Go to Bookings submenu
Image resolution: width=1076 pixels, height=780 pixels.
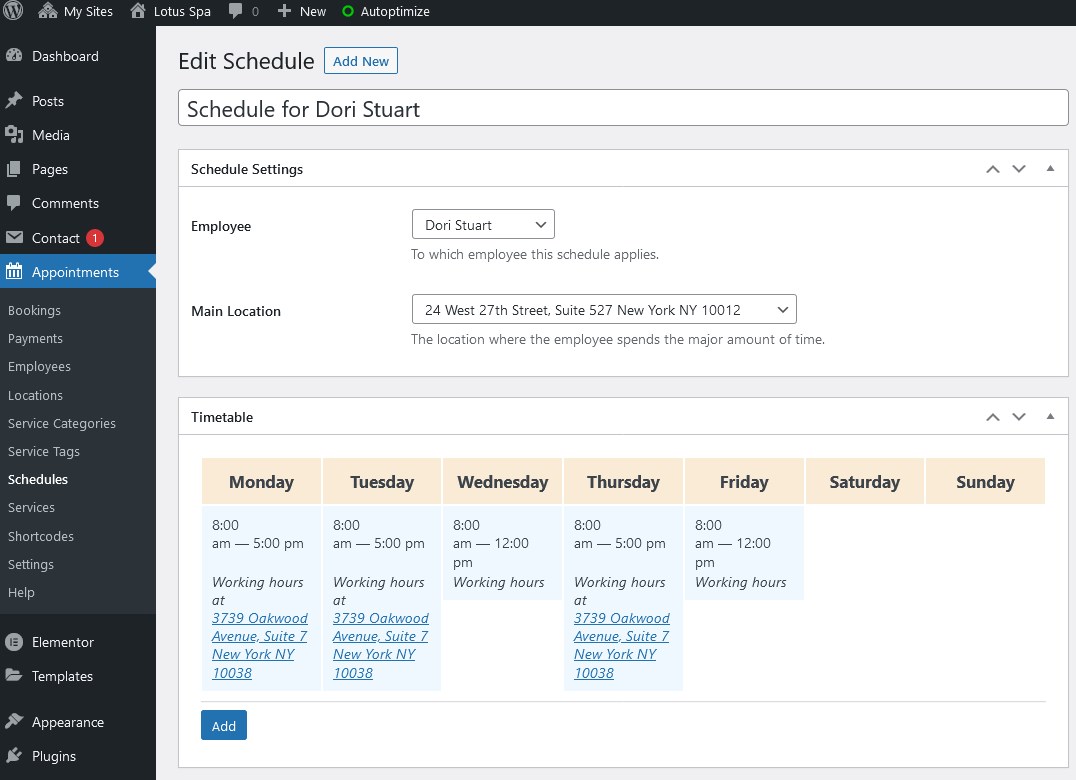pos(34,310)
